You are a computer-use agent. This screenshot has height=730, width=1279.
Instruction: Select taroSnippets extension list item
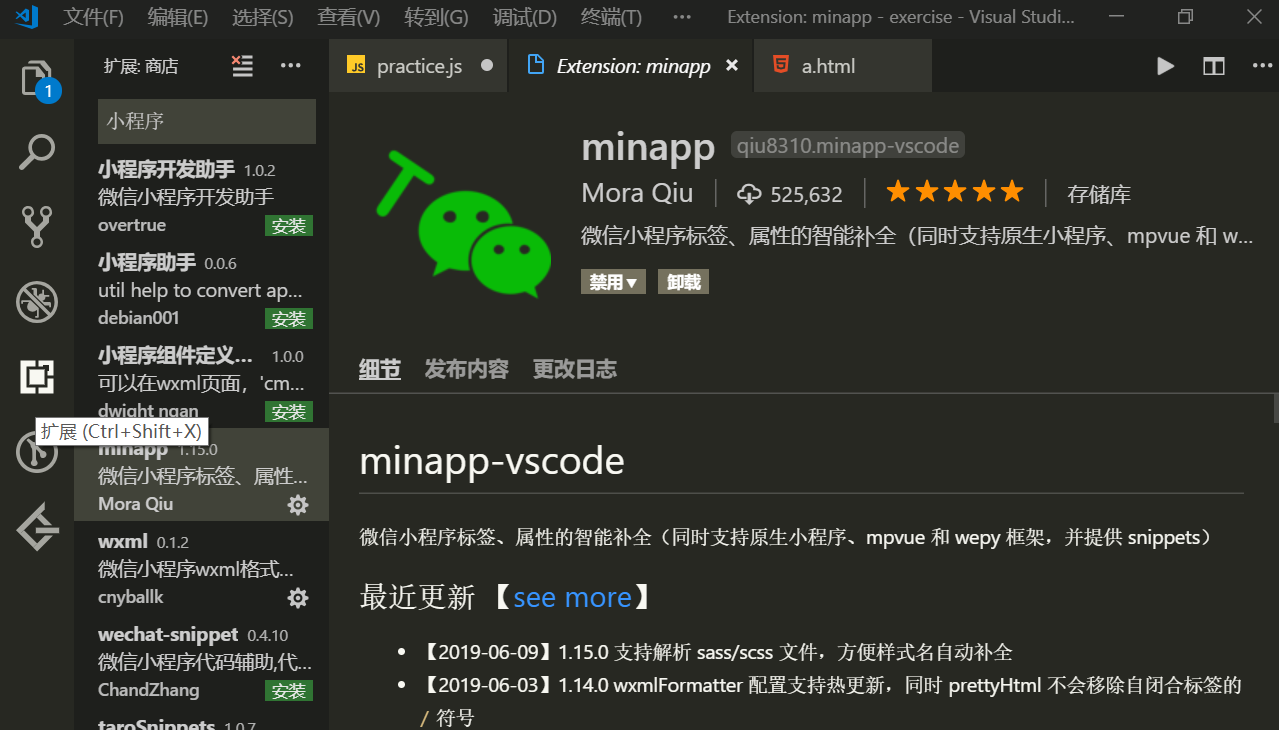pos(201,720)
